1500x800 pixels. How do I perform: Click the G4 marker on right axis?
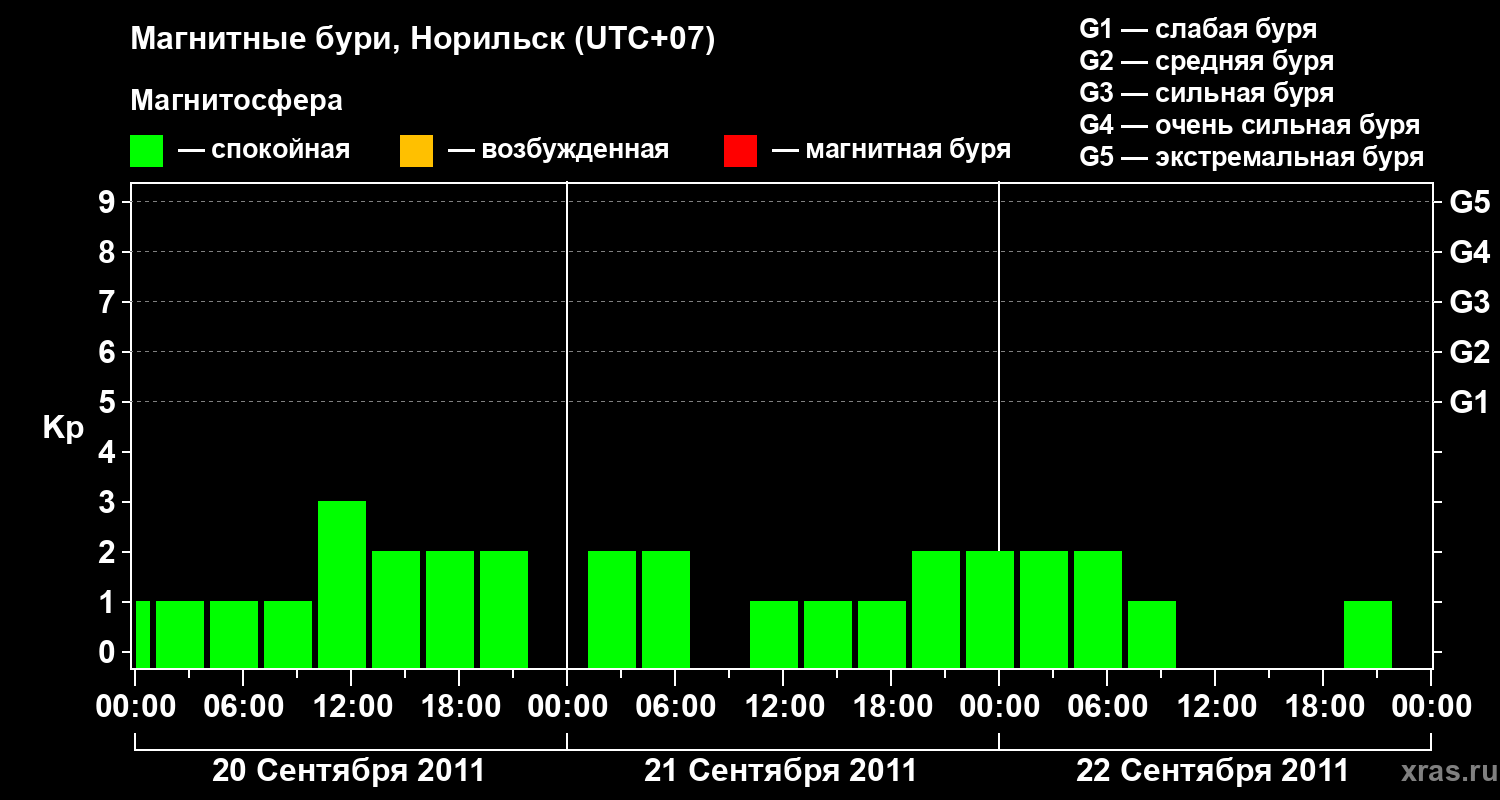[x=1469, y=253]
